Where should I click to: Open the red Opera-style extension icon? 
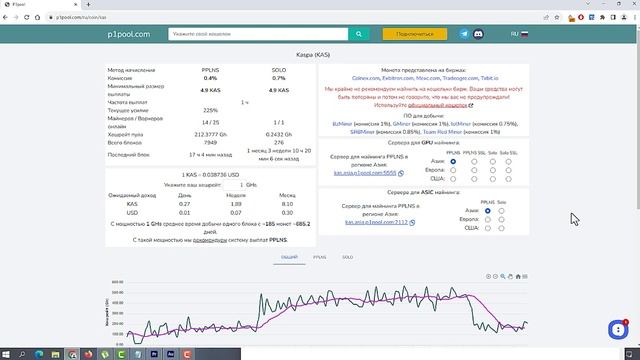581,18
